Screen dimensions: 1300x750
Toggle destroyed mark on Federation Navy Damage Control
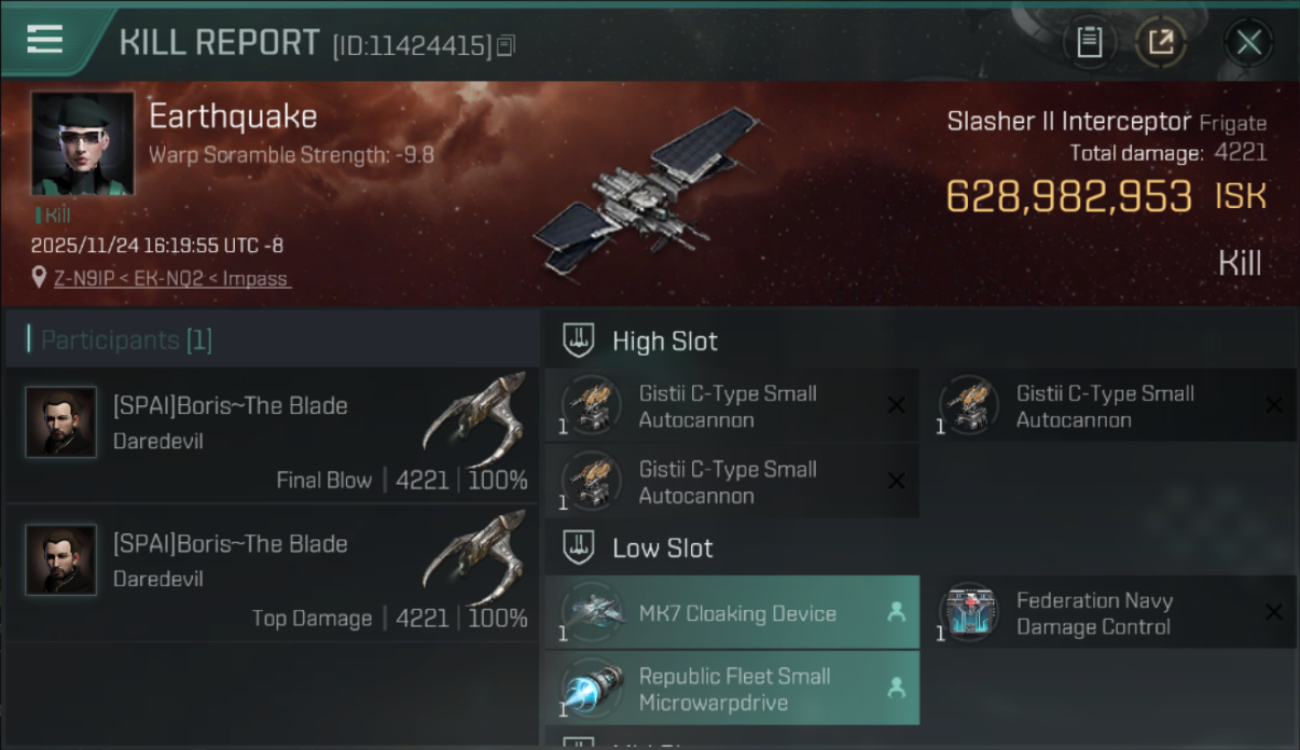coord(1274,612)
